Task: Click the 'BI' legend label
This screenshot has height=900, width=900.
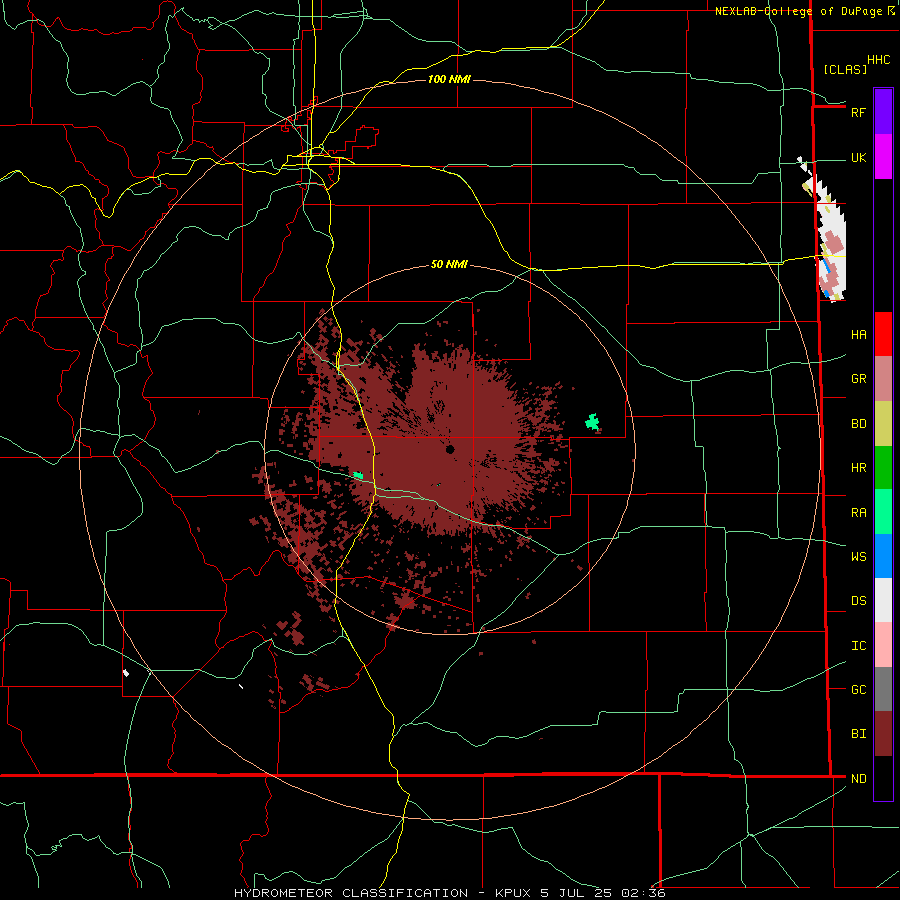Action: click(x=859, y=734)
